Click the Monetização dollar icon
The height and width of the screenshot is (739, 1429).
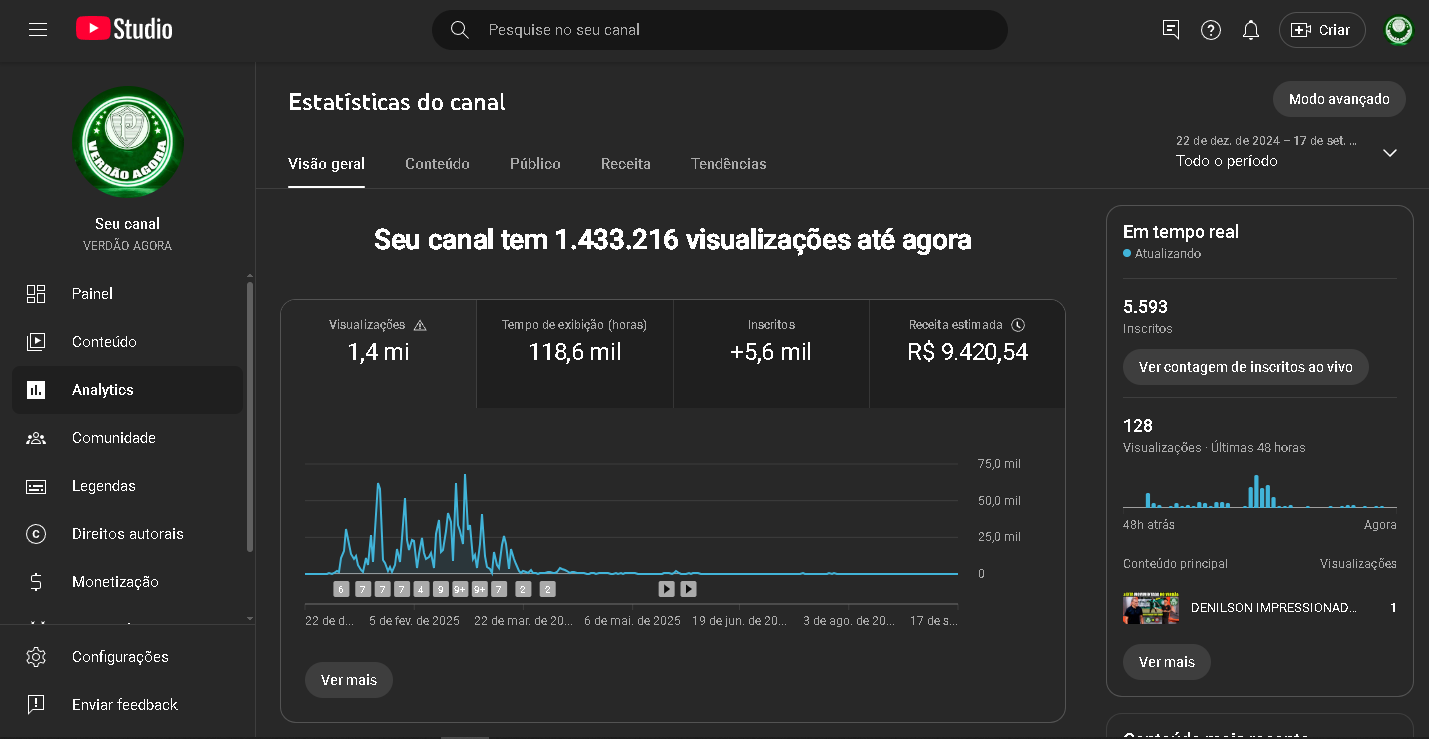(36, 582)
